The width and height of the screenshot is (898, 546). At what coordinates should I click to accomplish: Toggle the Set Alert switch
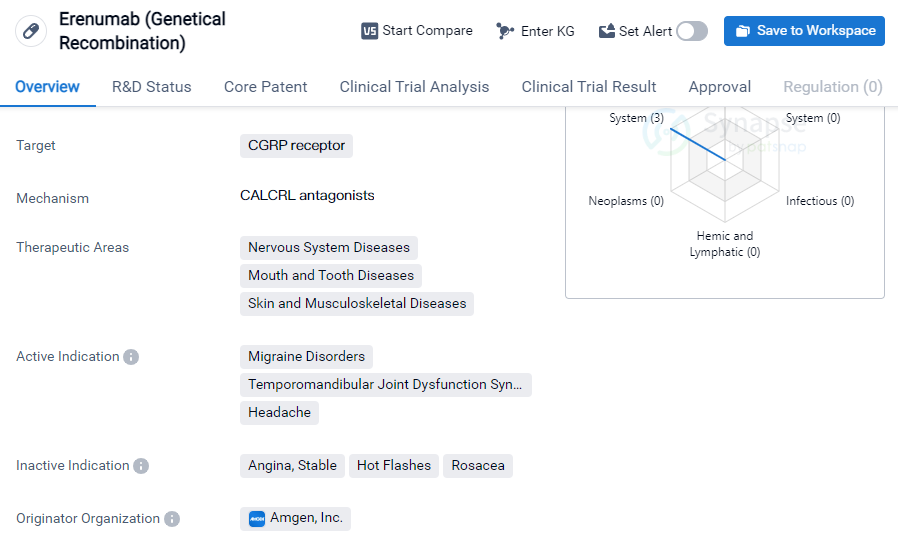pyautogui.click(x=691, y=31)
